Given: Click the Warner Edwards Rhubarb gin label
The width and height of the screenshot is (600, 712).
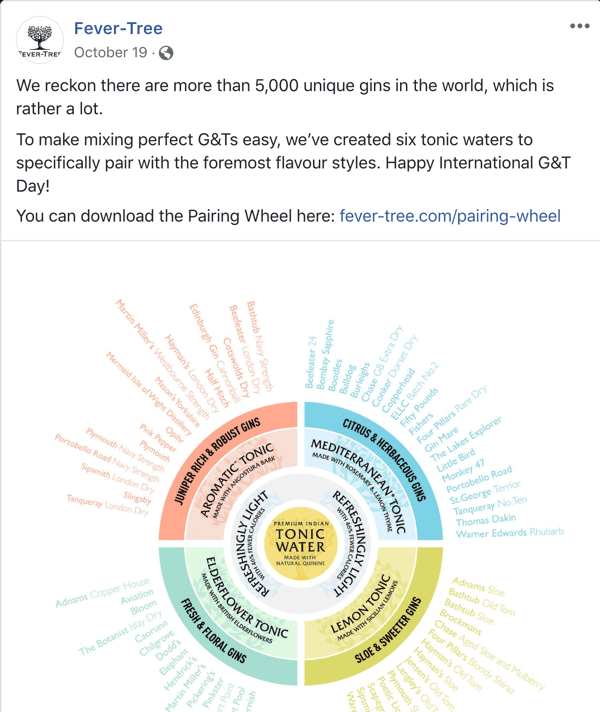Looking at the screenshot, I should [510, 533].
